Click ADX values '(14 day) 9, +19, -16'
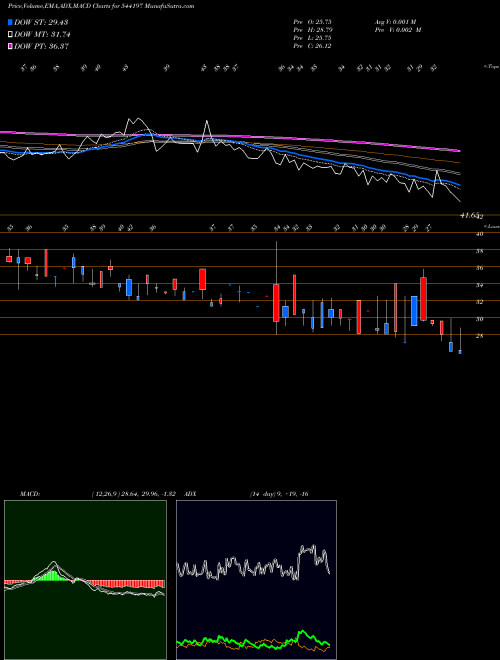 coord(279,494)
